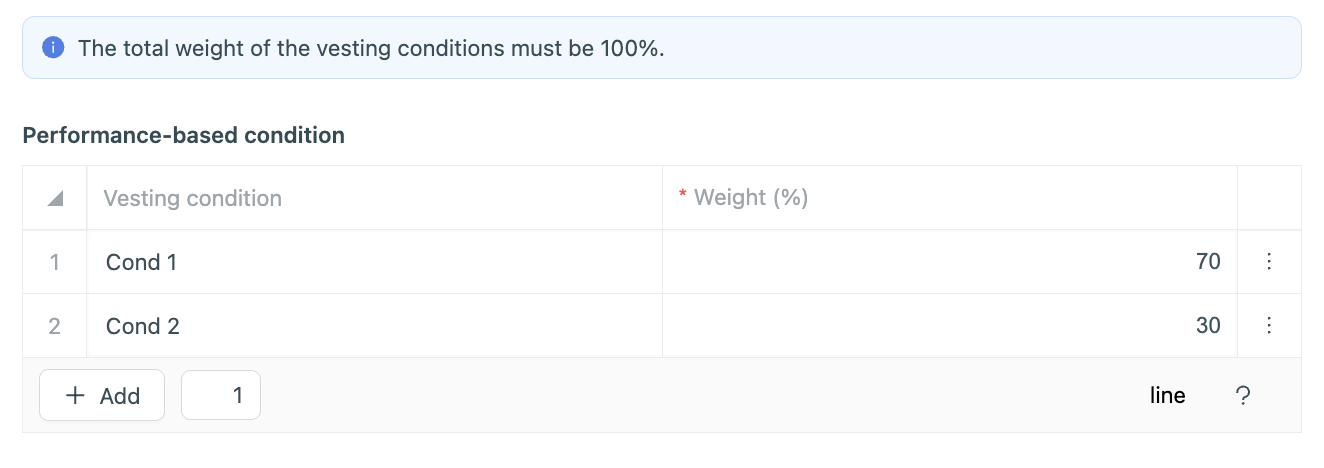Click the Add button
This screenshot has width=1324, height=468.
point(102,396)
